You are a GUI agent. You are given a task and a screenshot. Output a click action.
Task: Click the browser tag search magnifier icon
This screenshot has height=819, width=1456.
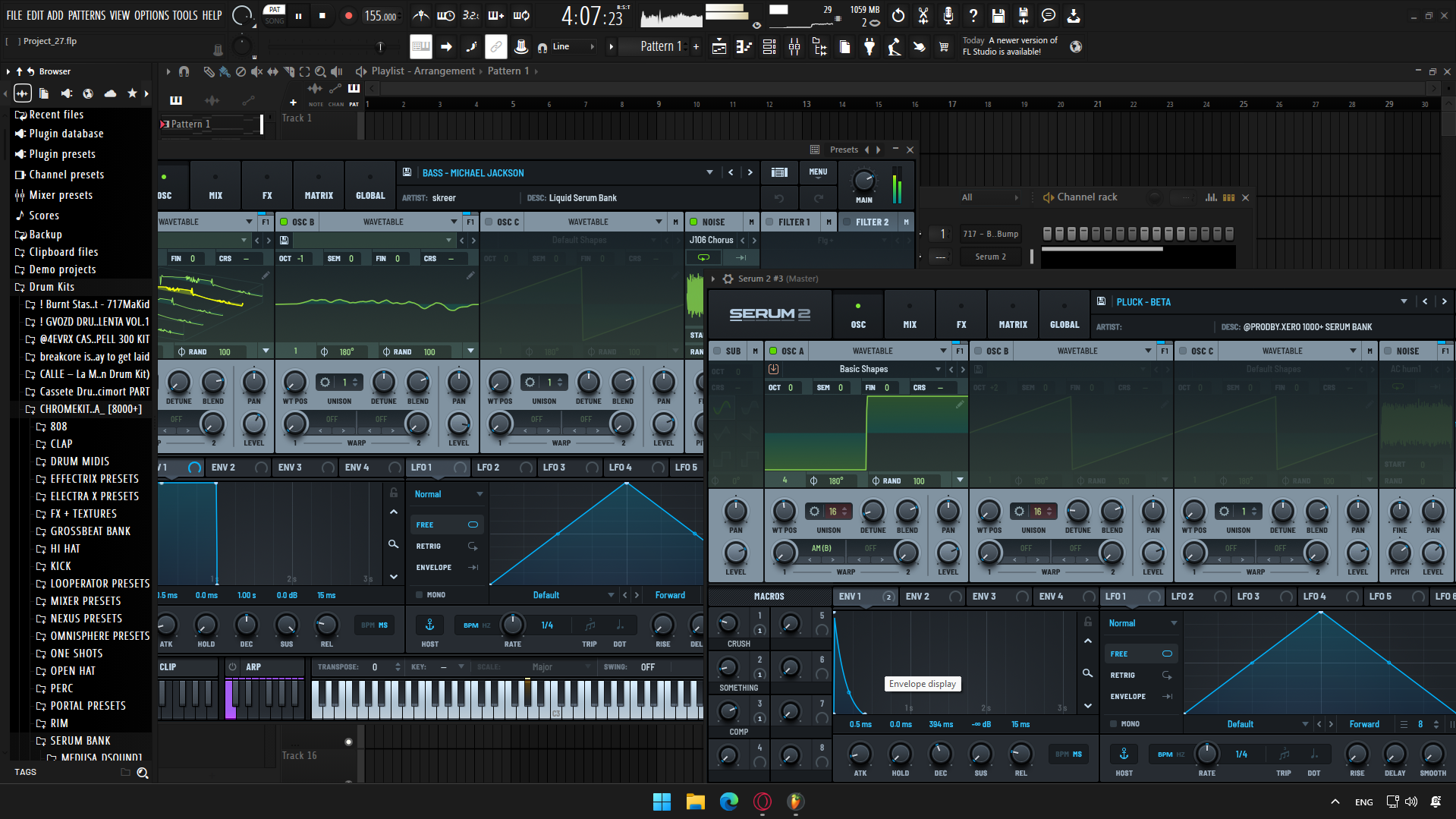click(x=142, y=773)
